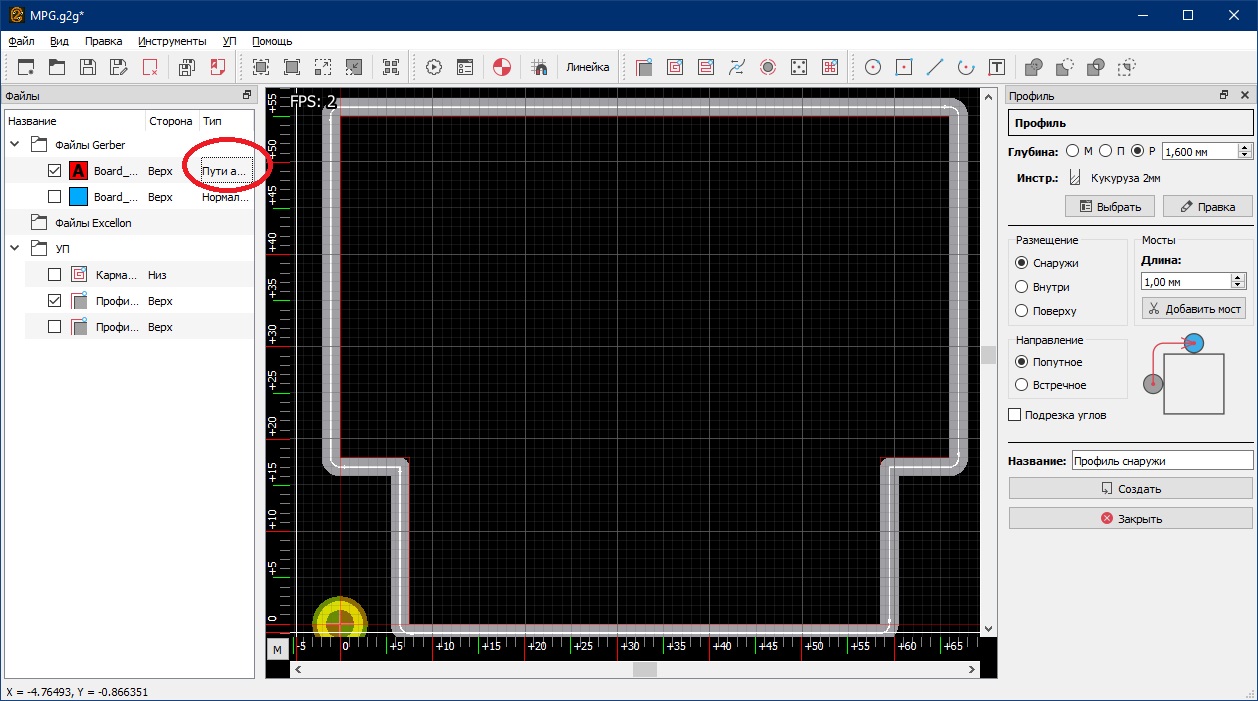Click the Subtract shapes dashed-circle icon

[1065, 67]
